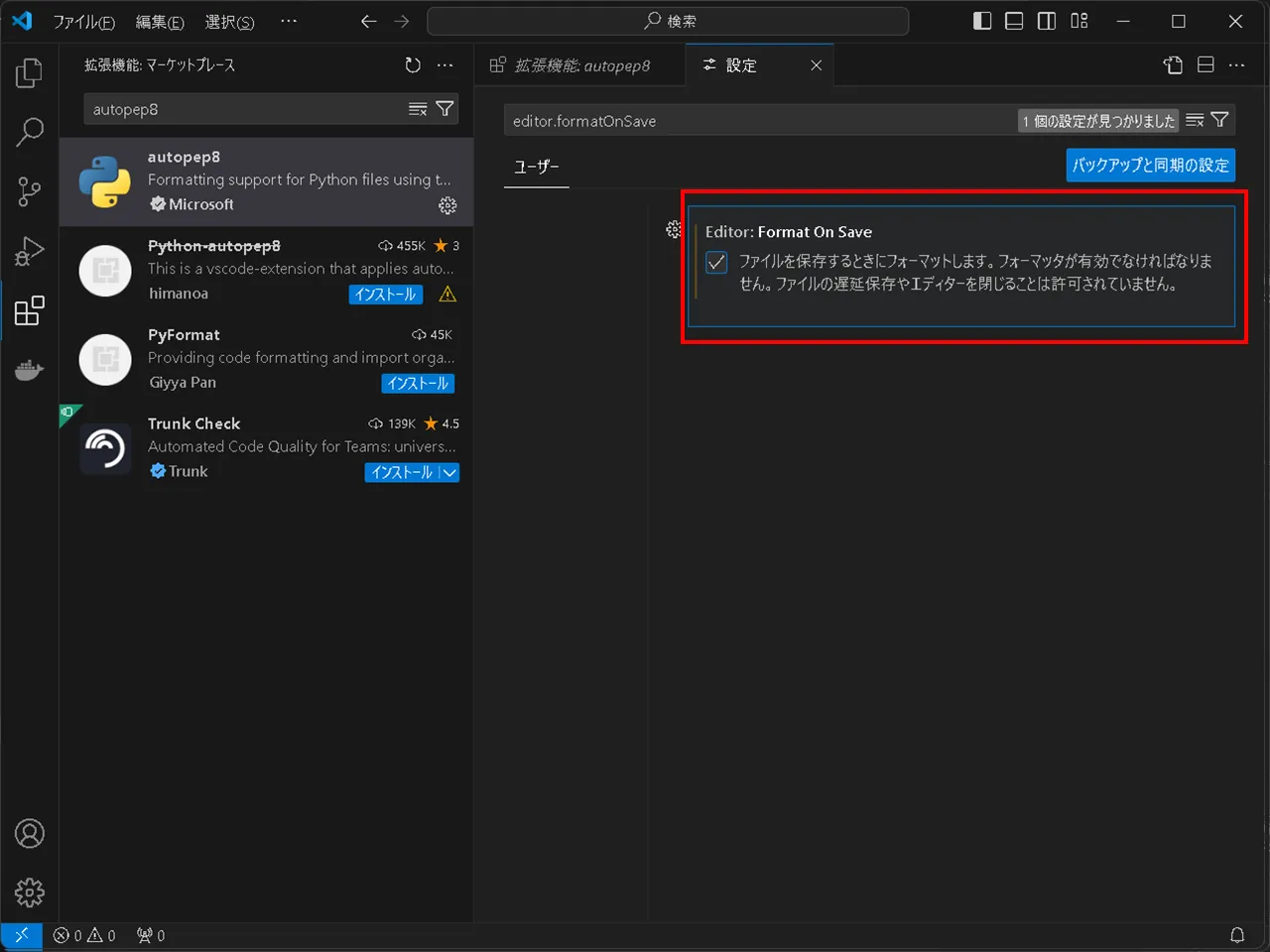
Task: Select the ユーザー settings scope tab
Action: point(537,167)
